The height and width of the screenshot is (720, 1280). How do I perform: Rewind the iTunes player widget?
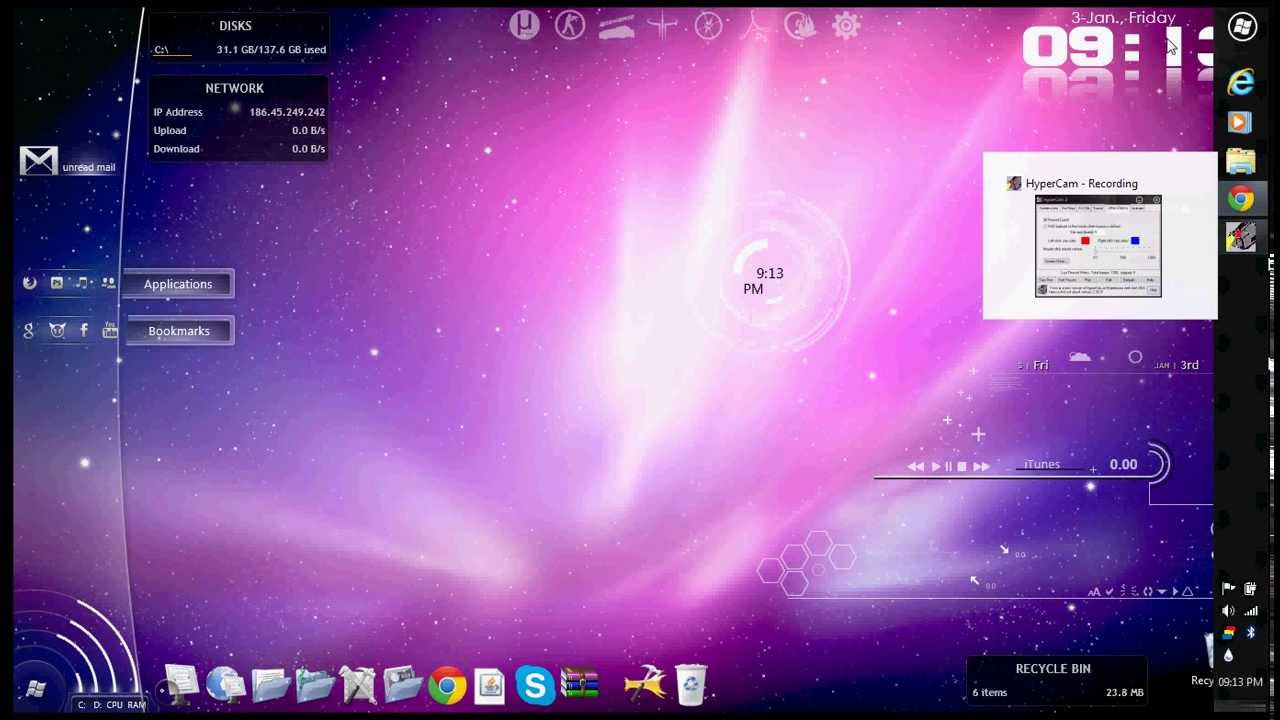tap(915, 466)
